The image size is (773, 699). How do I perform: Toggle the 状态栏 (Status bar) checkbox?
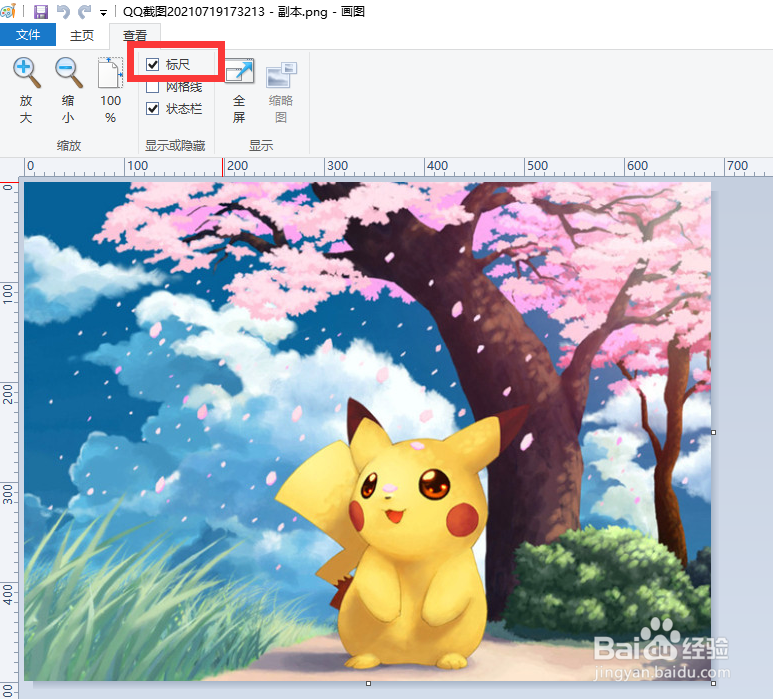[x=153, y=108]
